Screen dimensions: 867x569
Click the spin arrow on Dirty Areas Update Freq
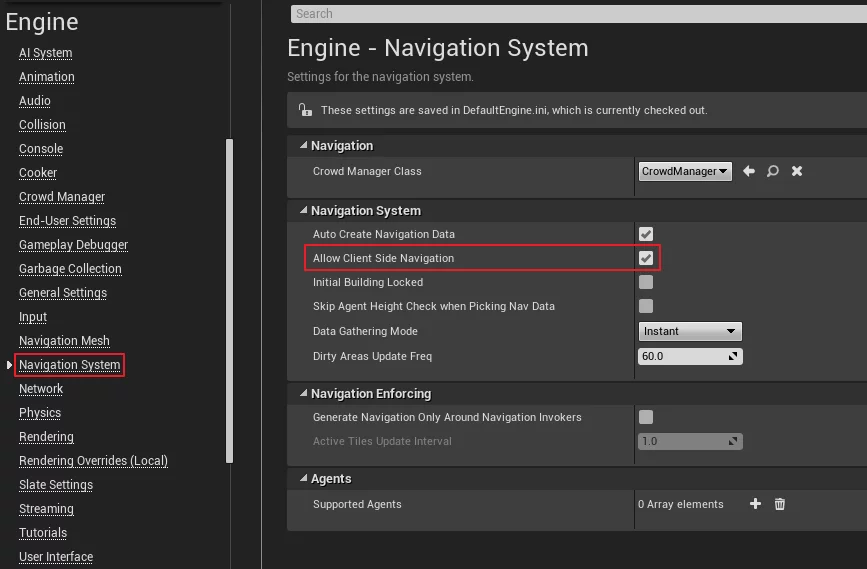coord(733,356)
